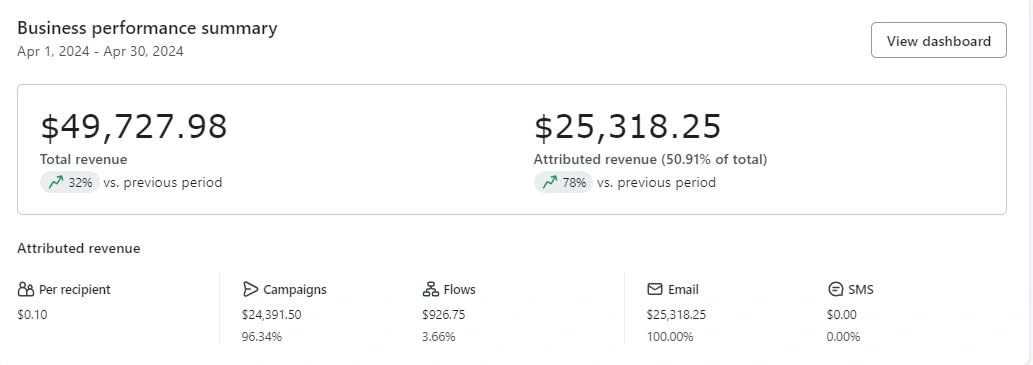Select the $49,727.98 total revenue figure
1033x365 pixels.
134,126
